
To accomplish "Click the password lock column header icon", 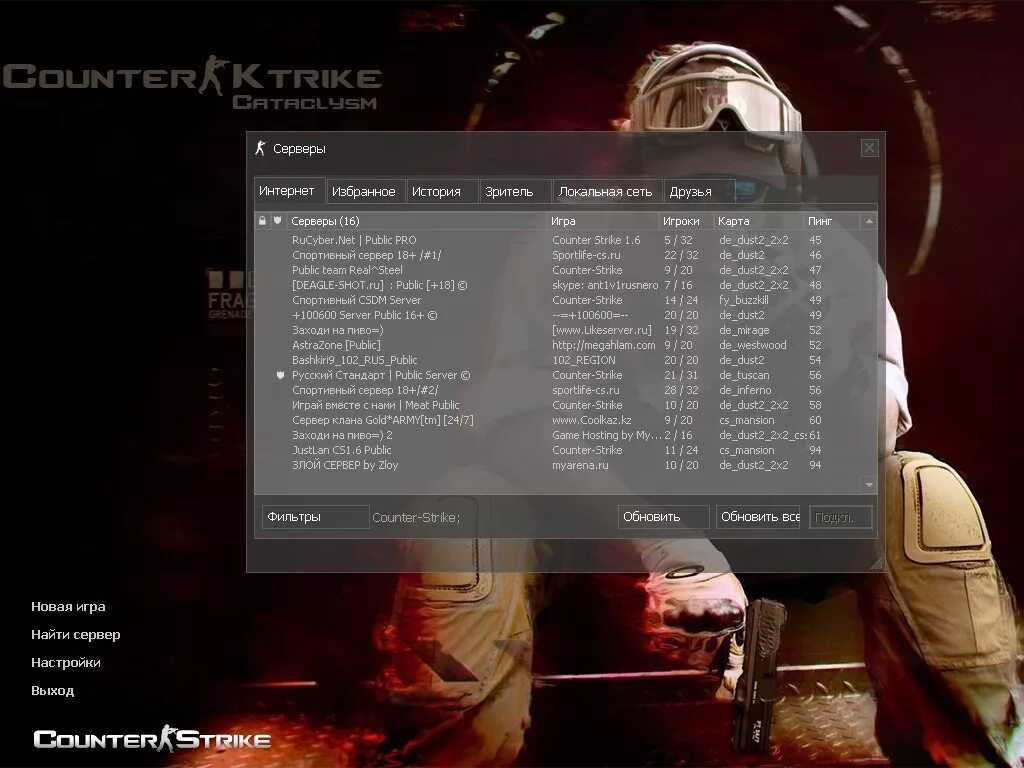I will click(263, 221).
